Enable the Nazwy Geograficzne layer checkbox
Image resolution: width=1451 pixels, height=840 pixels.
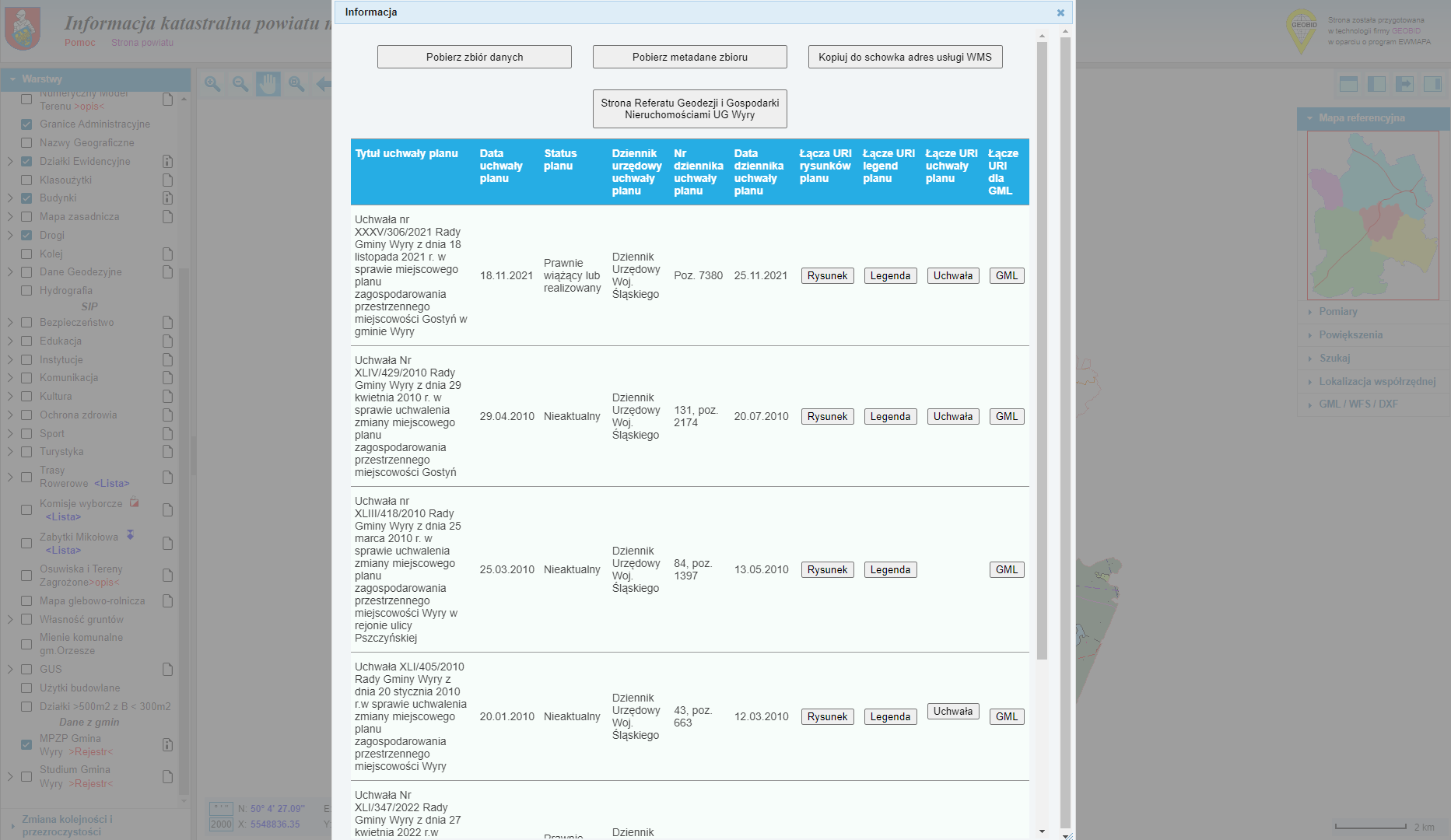coord(26,143)
